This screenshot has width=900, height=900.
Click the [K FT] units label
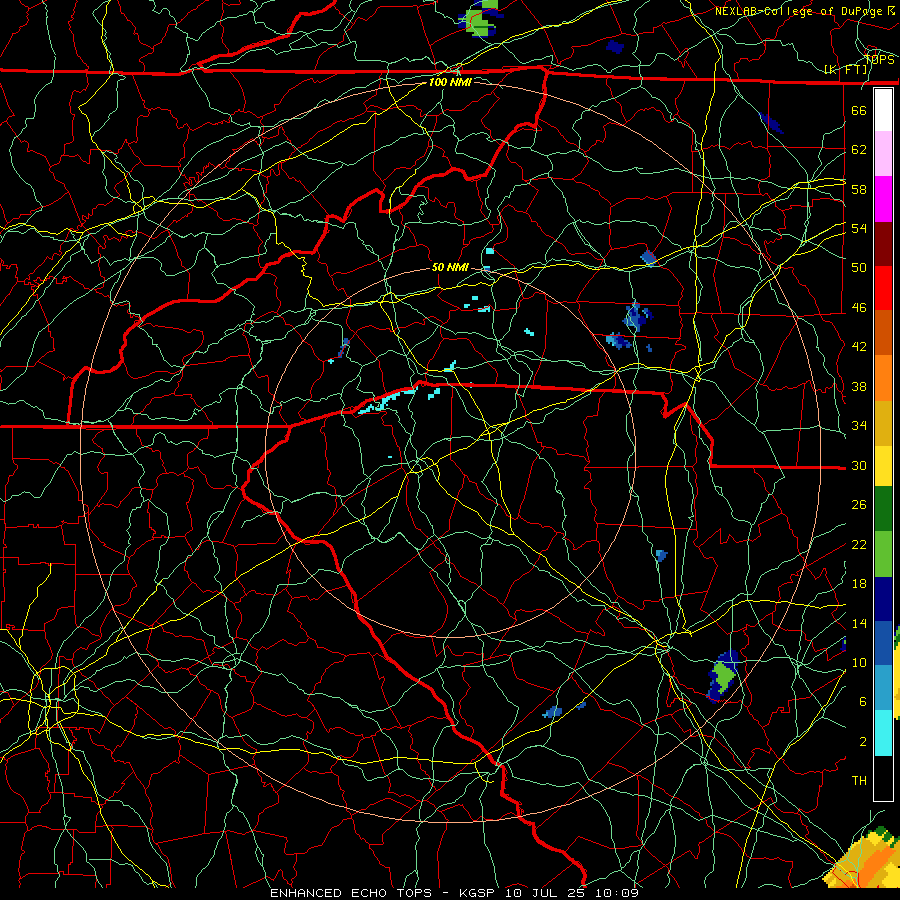coord(846,70)
